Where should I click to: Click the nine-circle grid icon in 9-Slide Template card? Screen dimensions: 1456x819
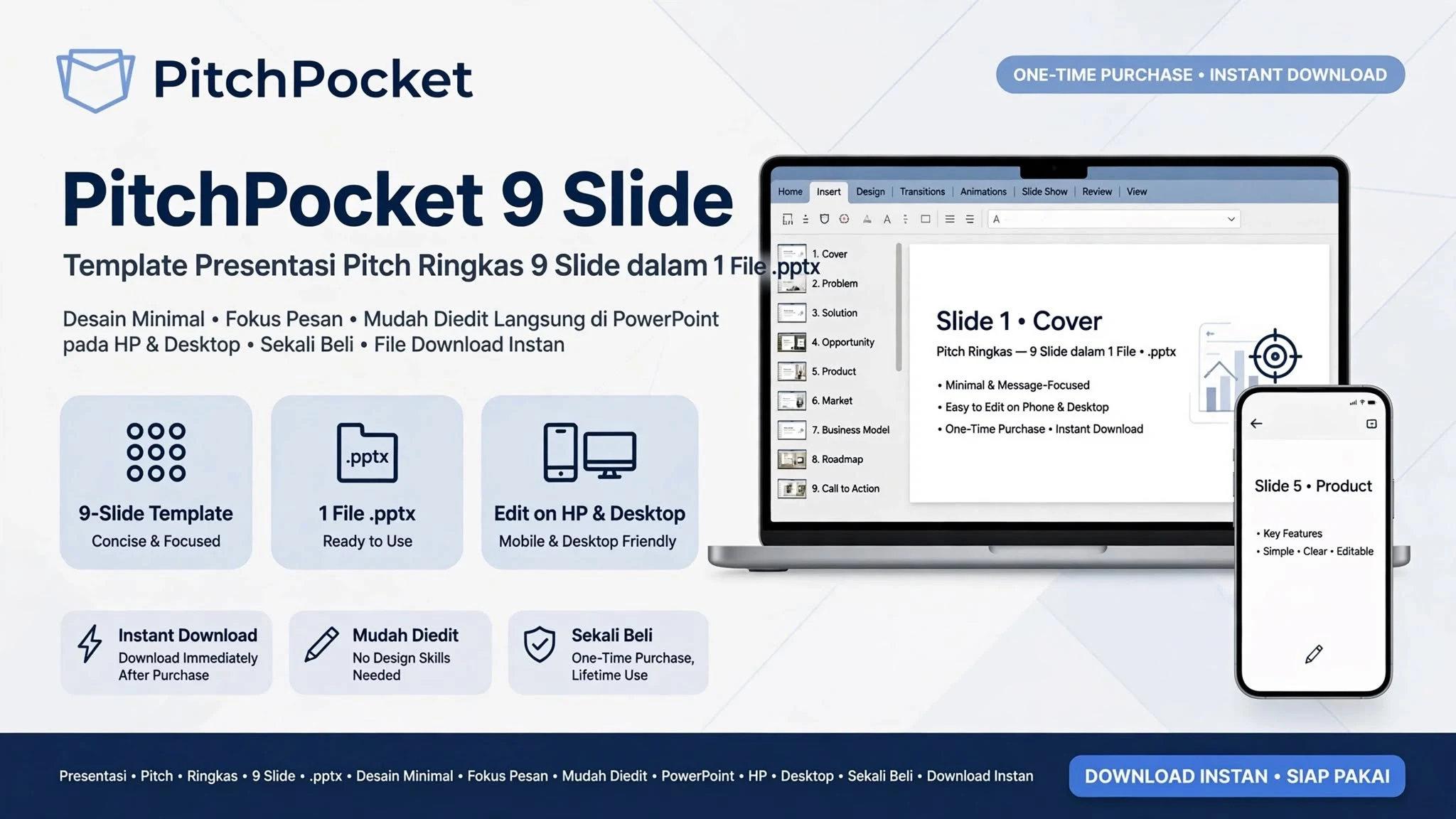[x=156, y=452]
